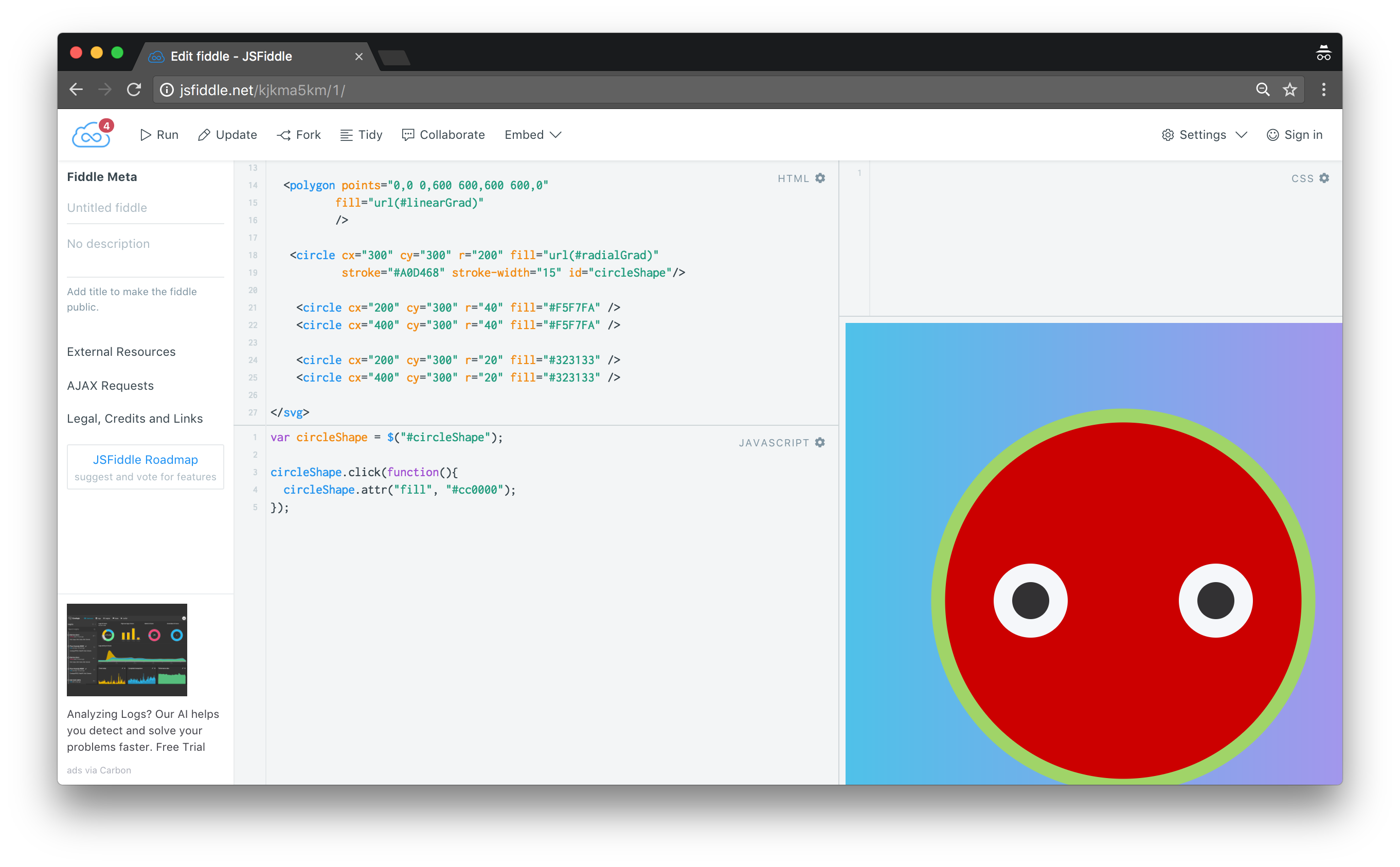Open the Collaborate chat option
The width and height of the screenshot is (1400, 867).
(x=443, y=135)
